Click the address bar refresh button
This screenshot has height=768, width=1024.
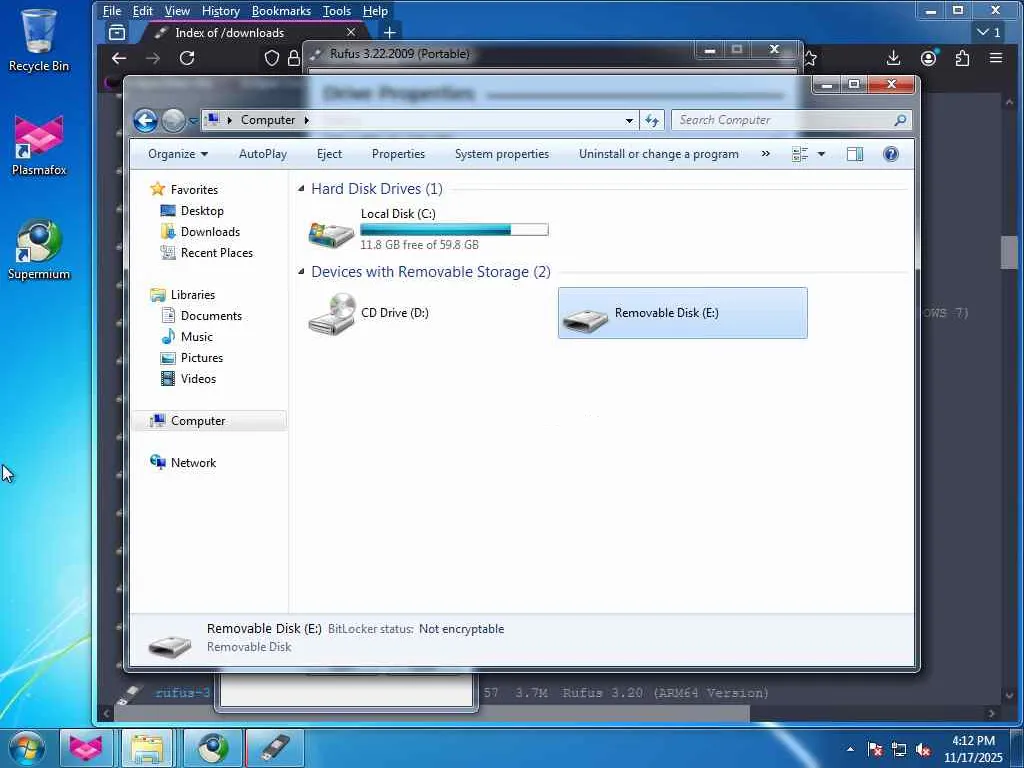652,120
